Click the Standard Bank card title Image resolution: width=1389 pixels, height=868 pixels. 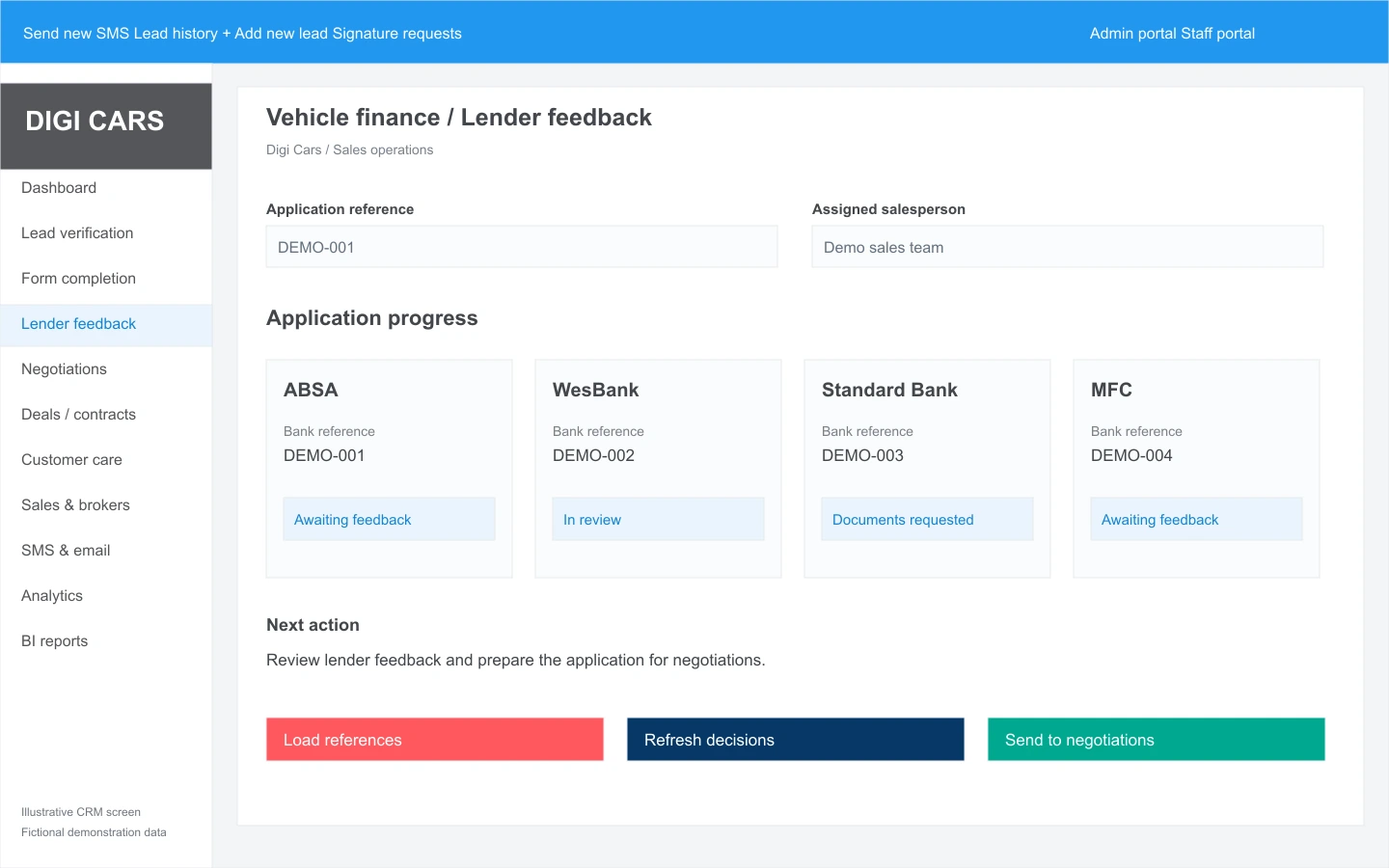point(889,390)
